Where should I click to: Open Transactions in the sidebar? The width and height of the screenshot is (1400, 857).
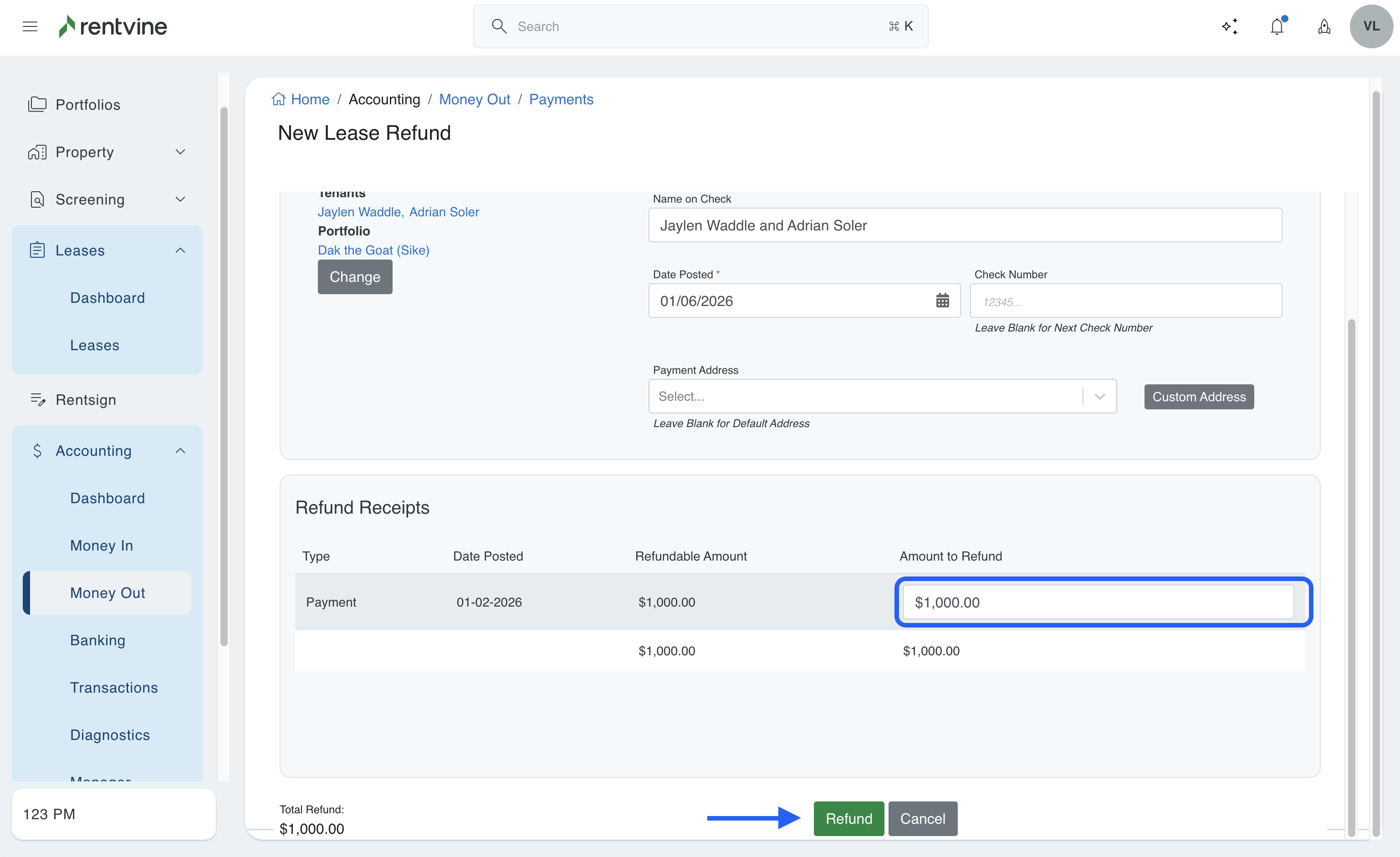click(x=114, y=687)
